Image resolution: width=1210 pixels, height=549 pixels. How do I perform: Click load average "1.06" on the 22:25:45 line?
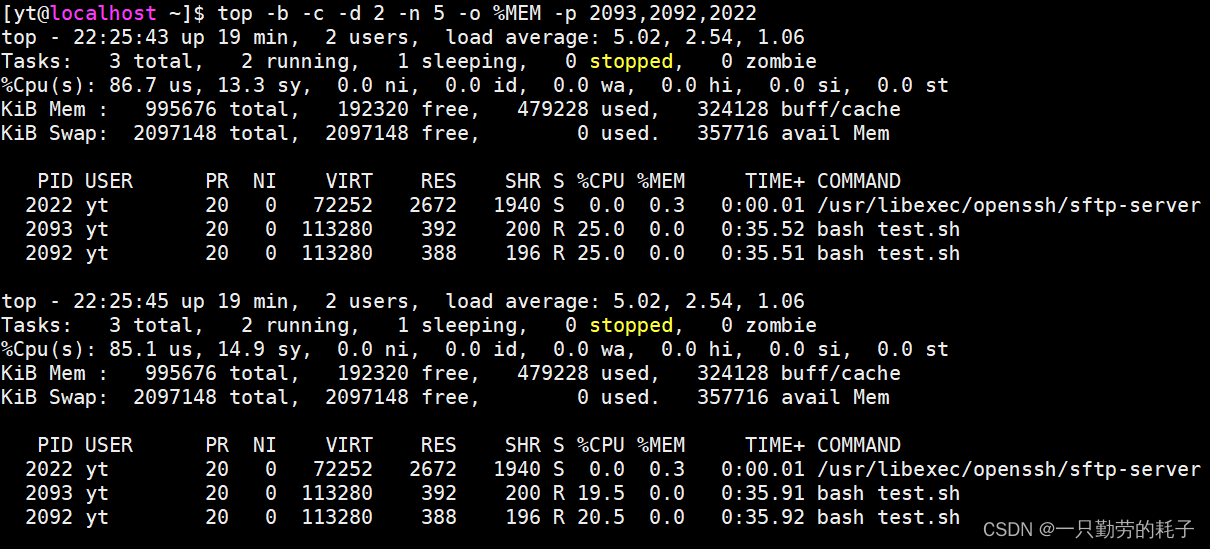[x=780, y=301]
